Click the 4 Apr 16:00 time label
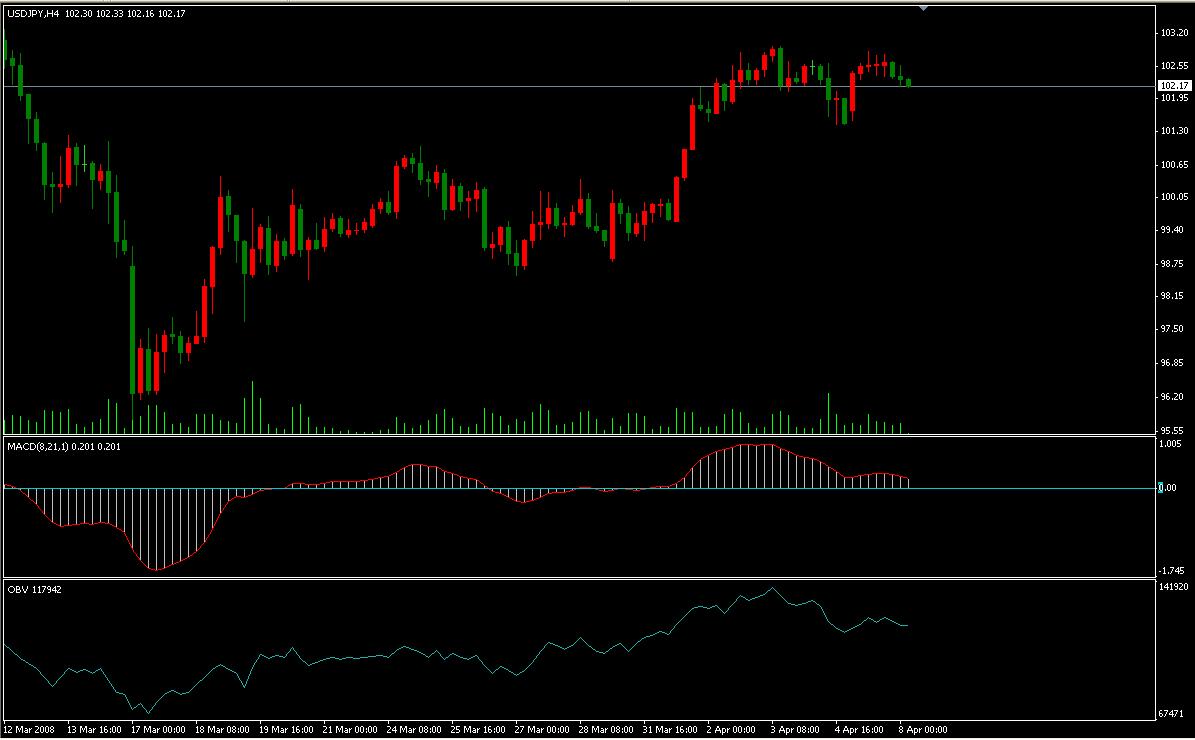Viewport: 1195px width, 740px height. [x=859, y=730]
